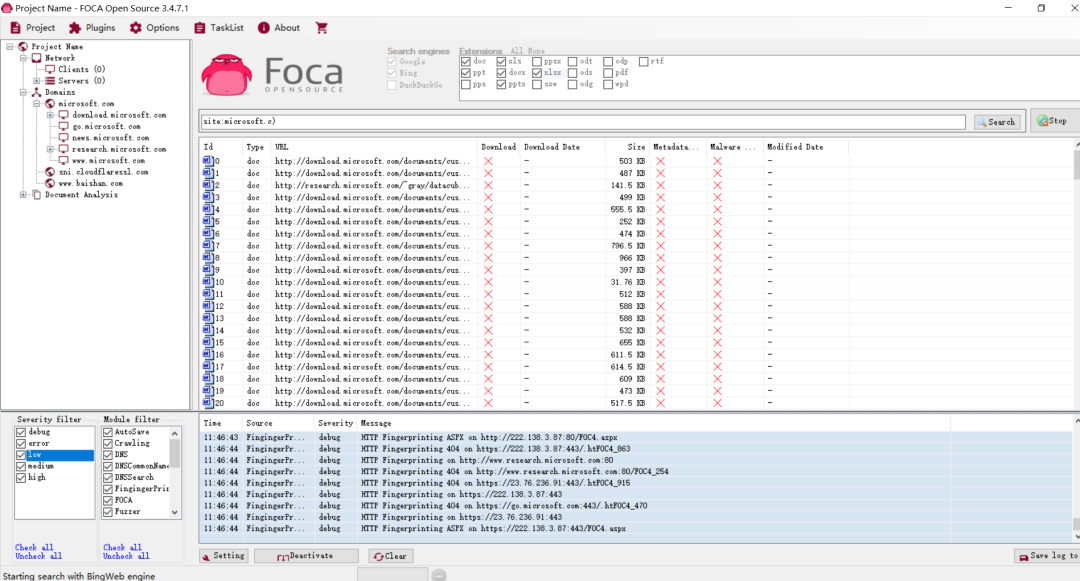Select the microsoft.com globe icon
1080x581 pixels.
pyautogui.click(x=50, y=104)
